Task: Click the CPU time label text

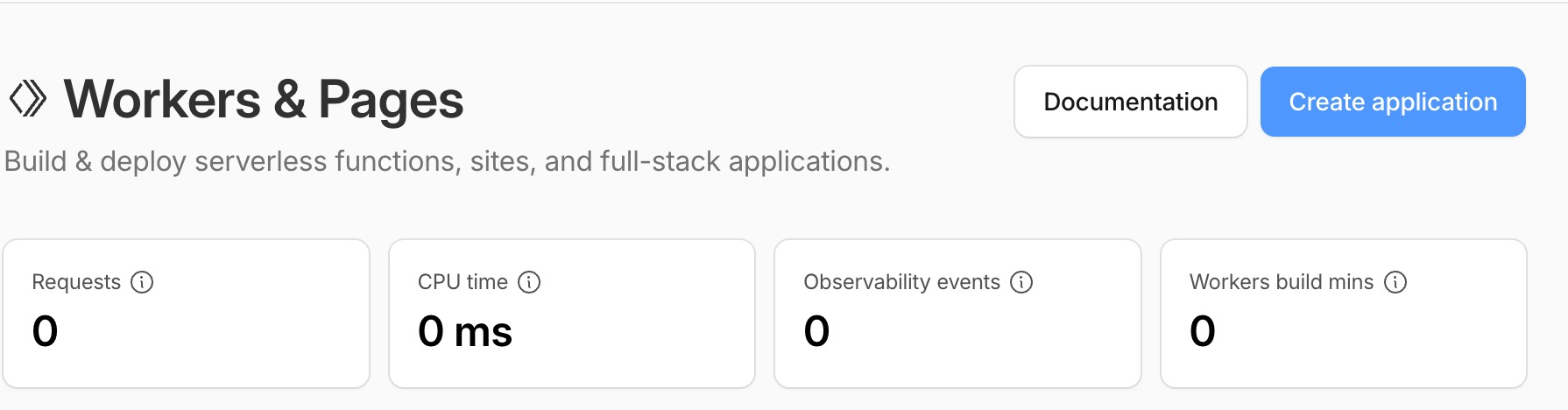Action: pos(463,282)
